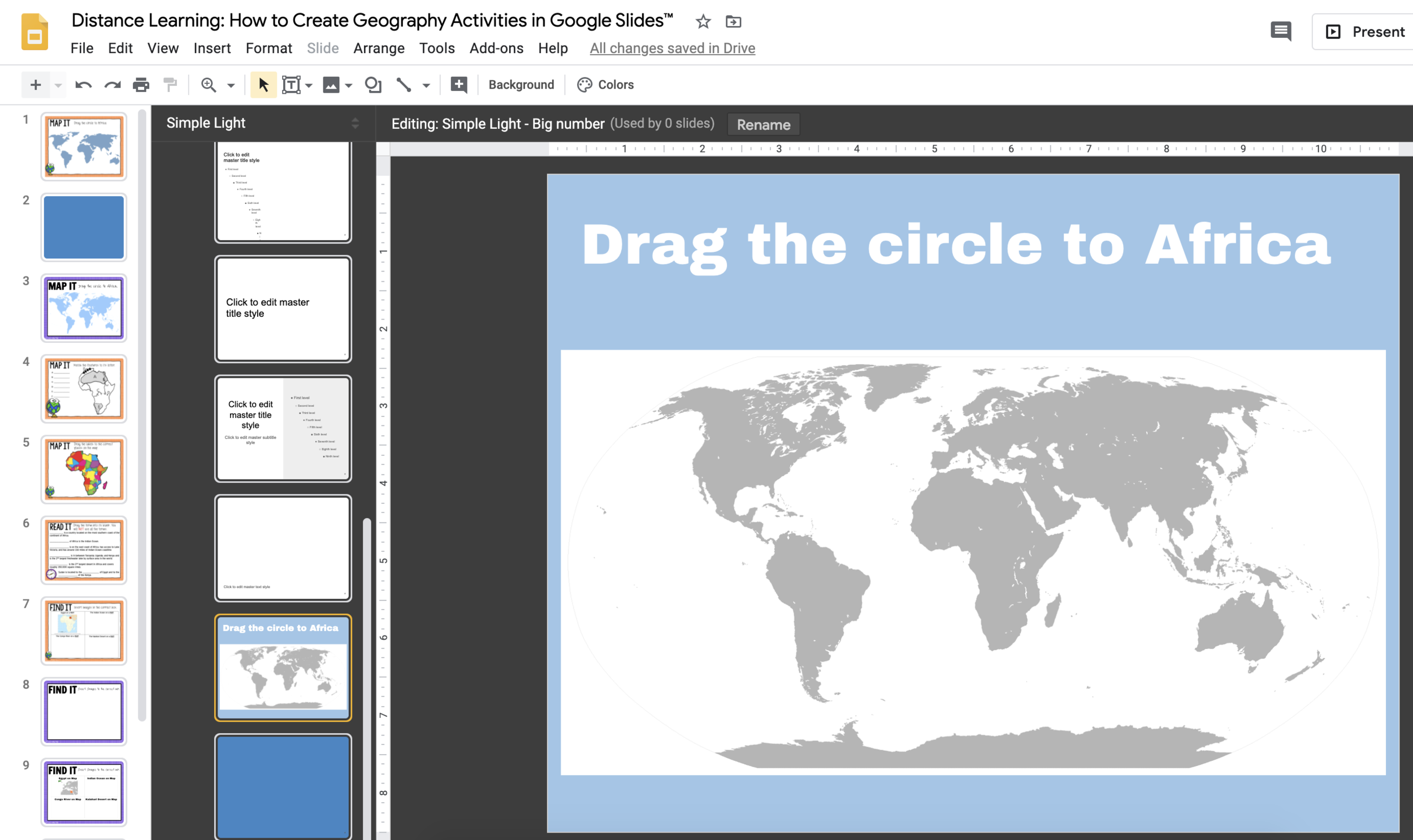
Task: Select the text box tool
Action: tap(291, 85)
